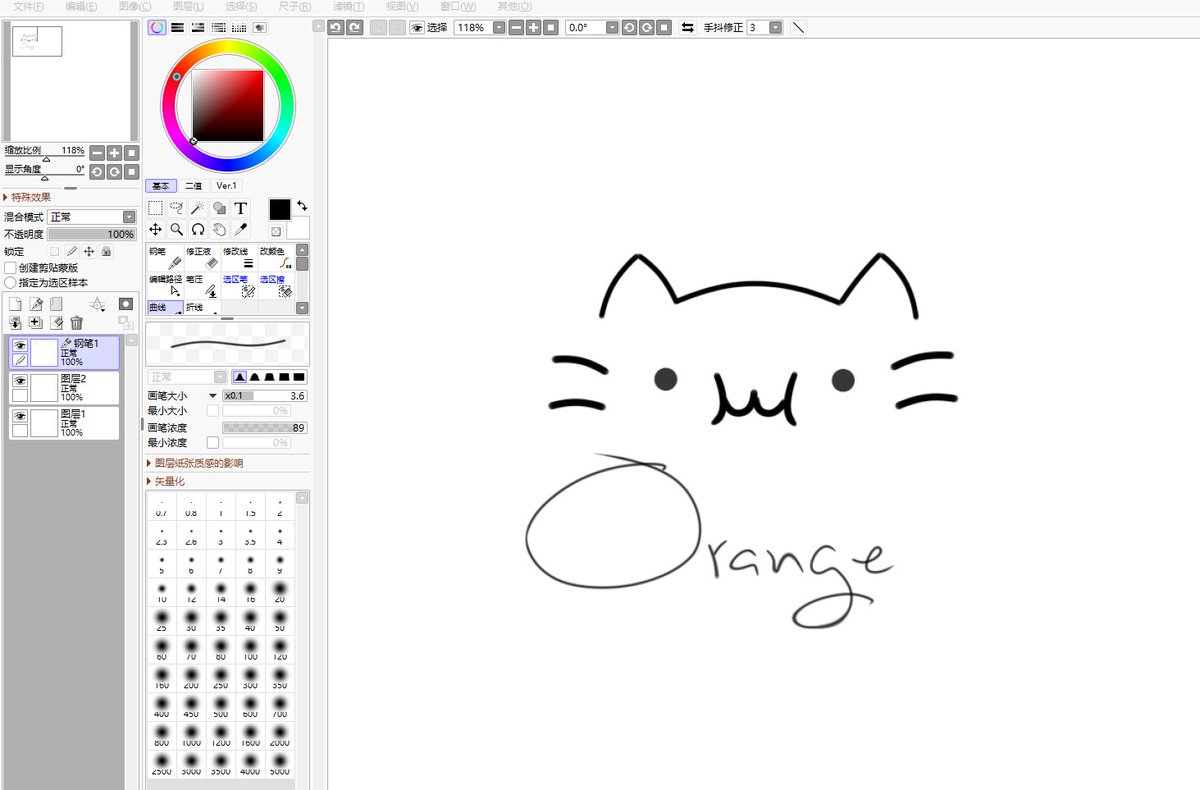
Task: Select the zoom magnifier tool
Action: pos(176,229)
